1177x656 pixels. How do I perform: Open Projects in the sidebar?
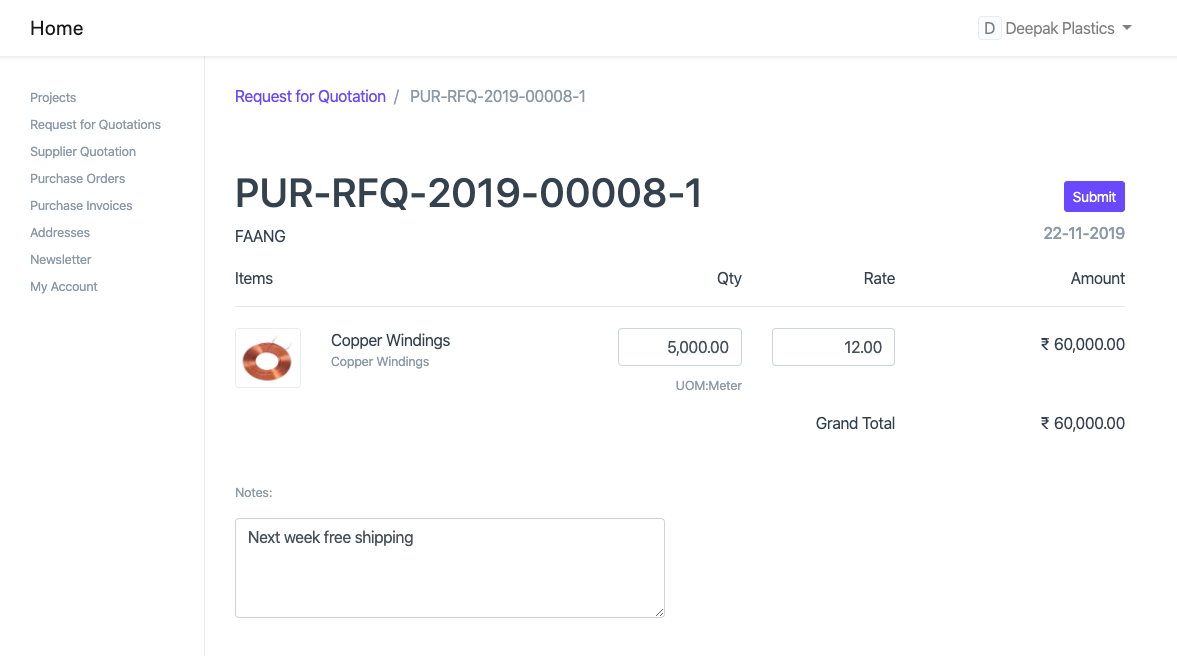pyautogui.click(x=53, y=97)
